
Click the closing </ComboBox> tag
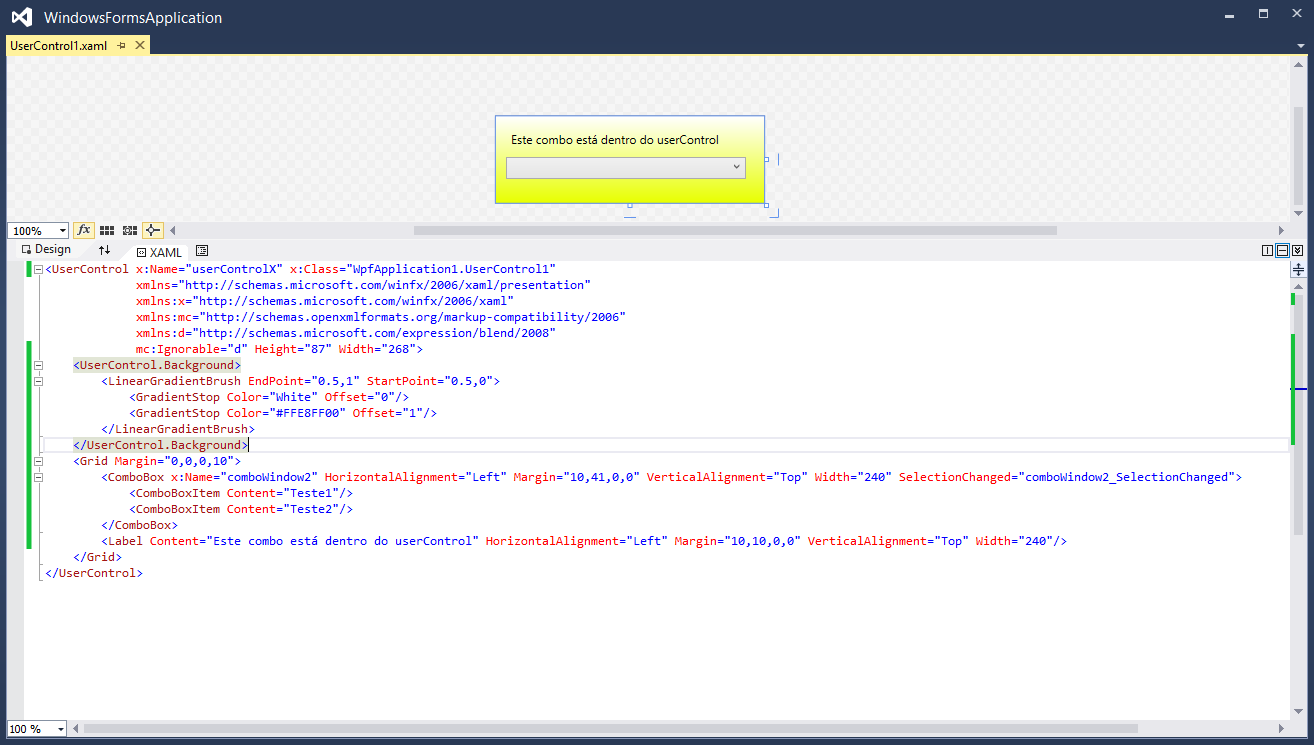139,525
